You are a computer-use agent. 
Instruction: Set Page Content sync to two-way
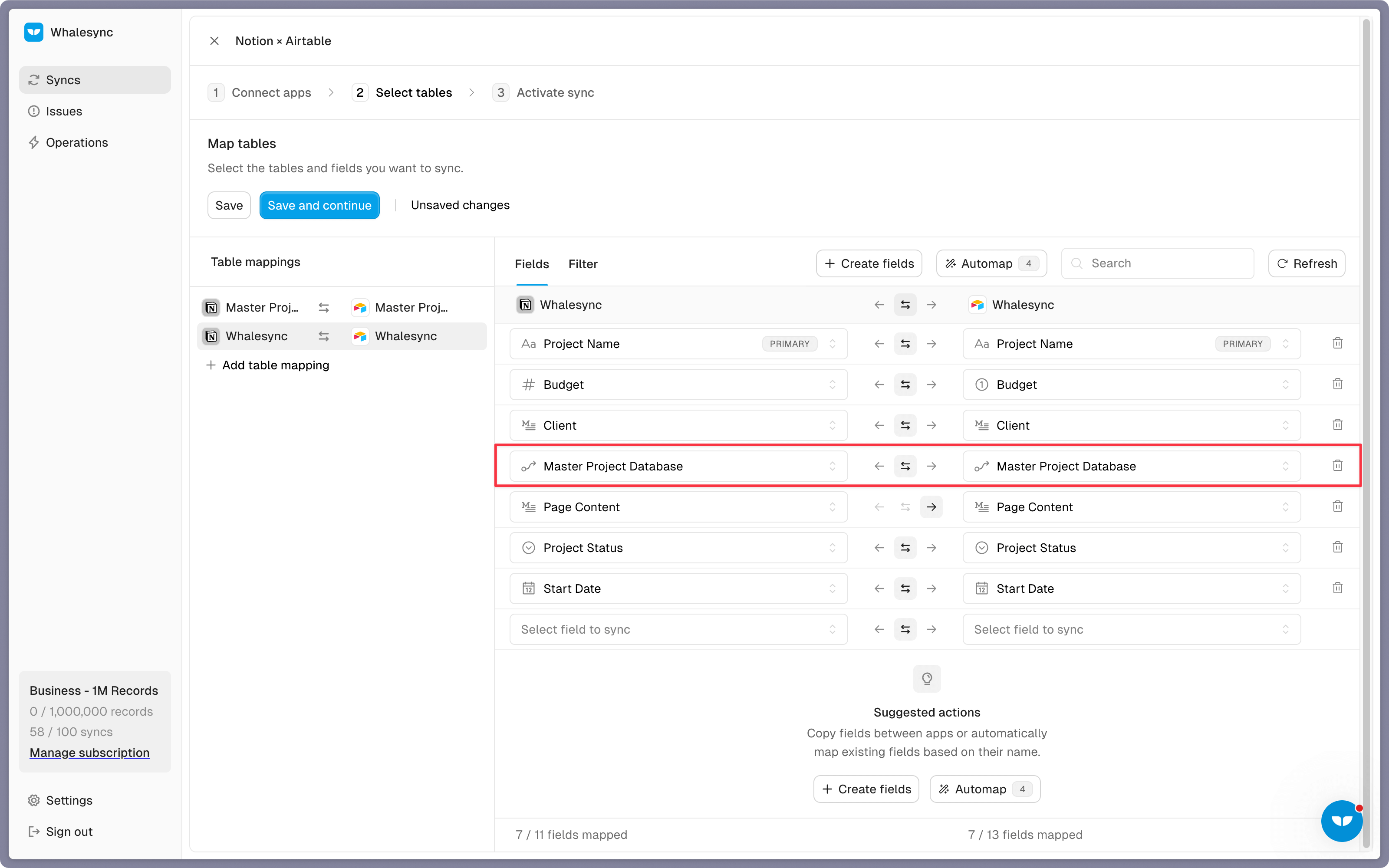point(905,507)
